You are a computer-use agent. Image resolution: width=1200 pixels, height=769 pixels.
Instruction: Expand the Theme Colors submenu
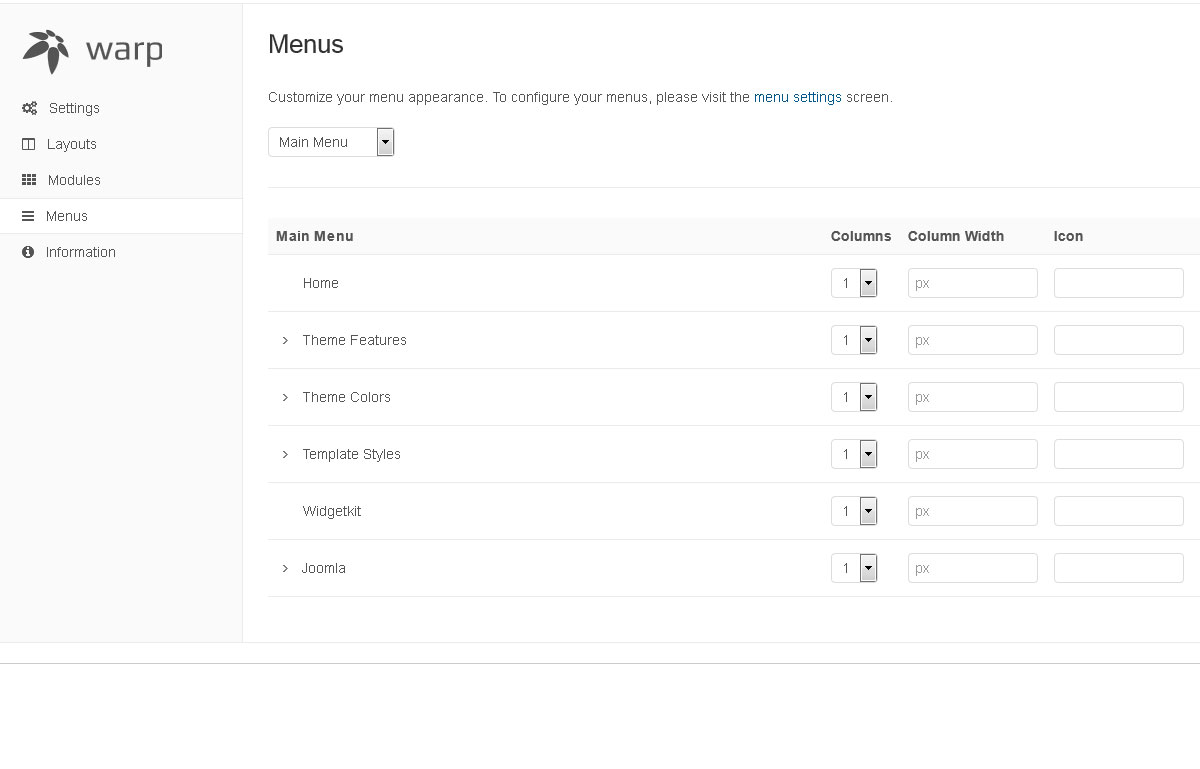pos(285,397)
